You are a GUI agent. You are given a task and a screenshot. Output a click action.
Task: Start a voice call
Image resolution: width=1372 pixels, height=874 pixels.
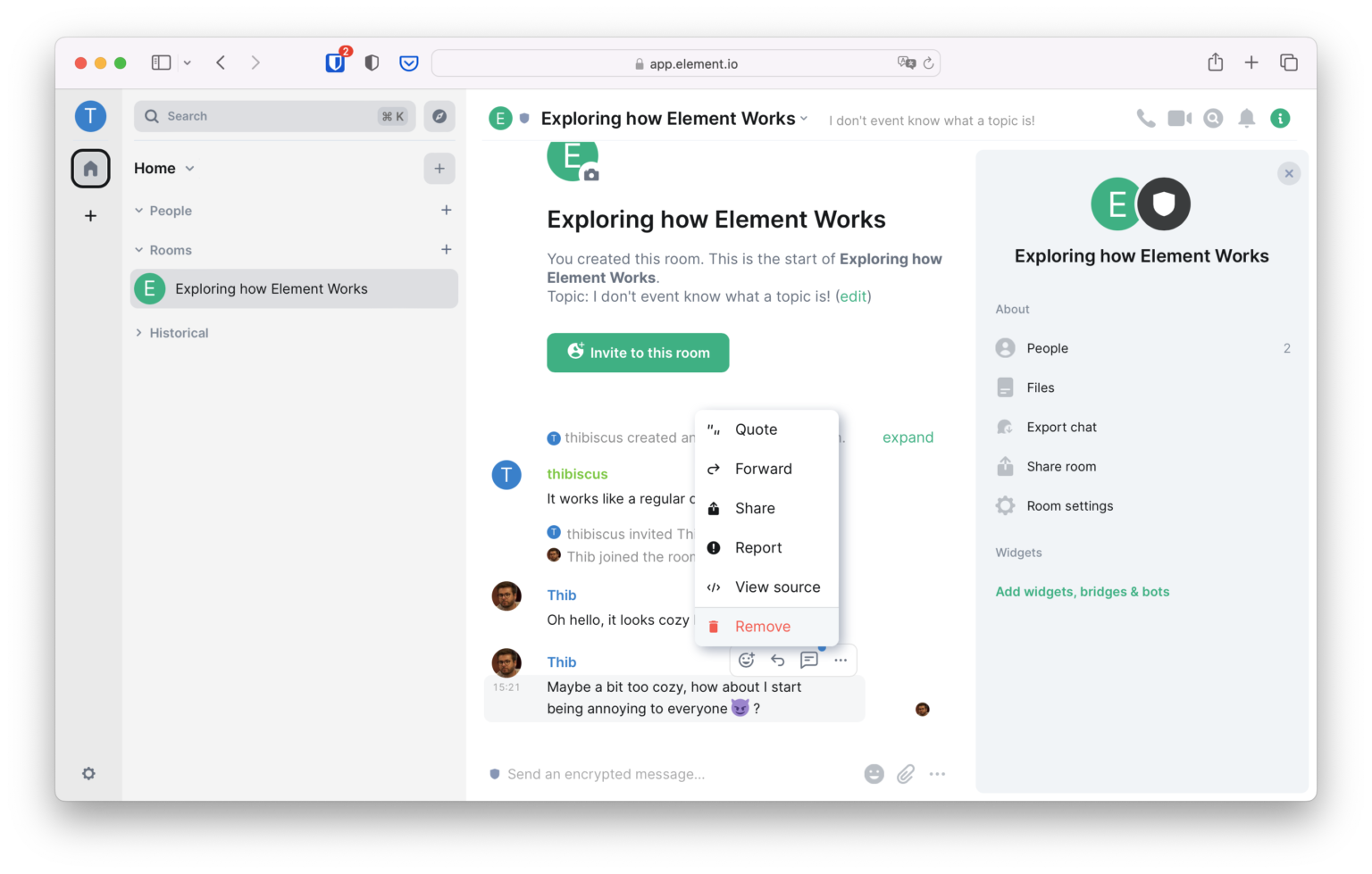coord(1145,117)
